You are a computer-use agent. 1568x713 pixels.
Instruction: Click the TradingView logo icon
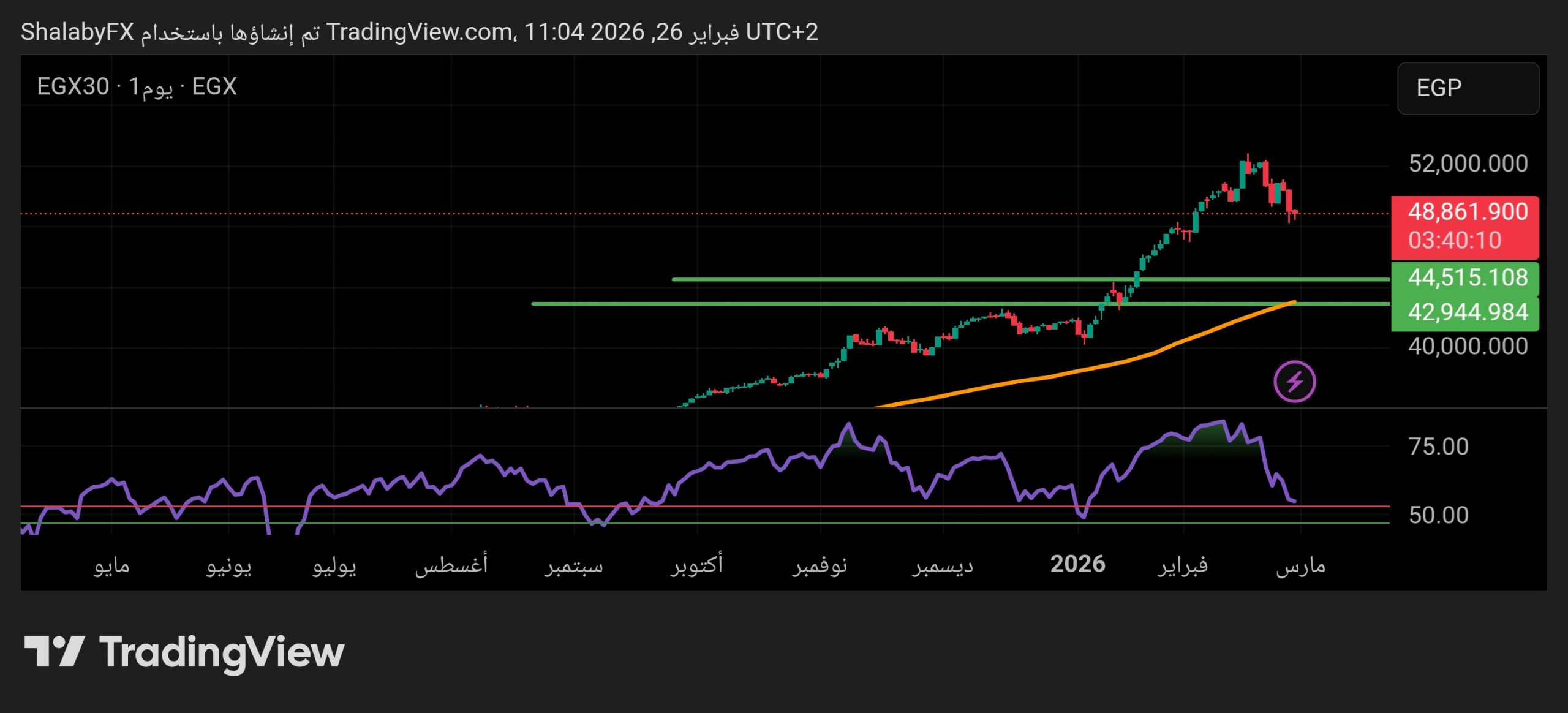[x=54, y=652]
